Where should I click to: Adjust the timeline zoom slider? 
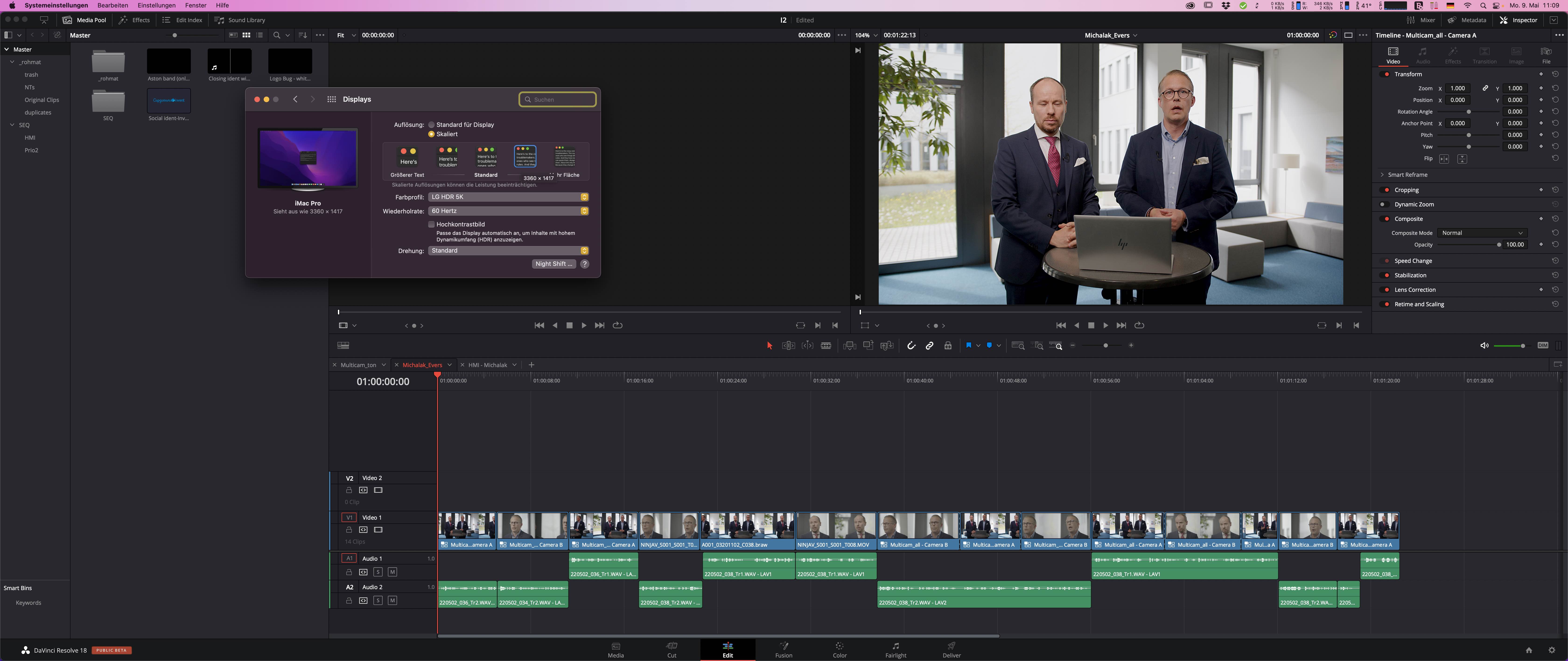pos(1102,346)
